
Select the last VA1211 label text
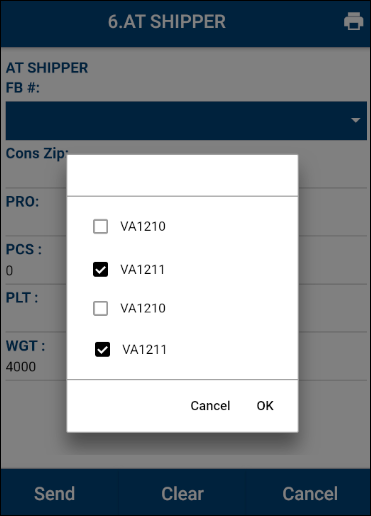(x=144, y=349)
